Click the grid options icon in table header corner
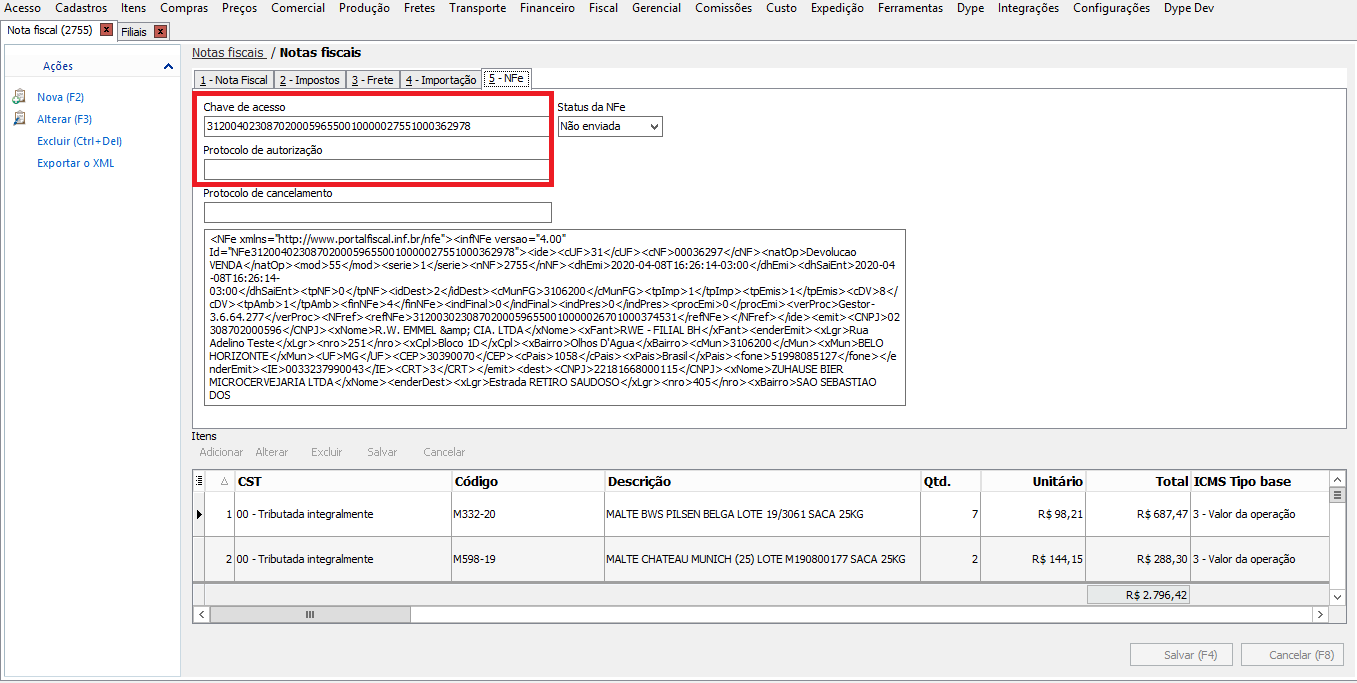Viewport: 1357px width, 683px height. point(198,482)
